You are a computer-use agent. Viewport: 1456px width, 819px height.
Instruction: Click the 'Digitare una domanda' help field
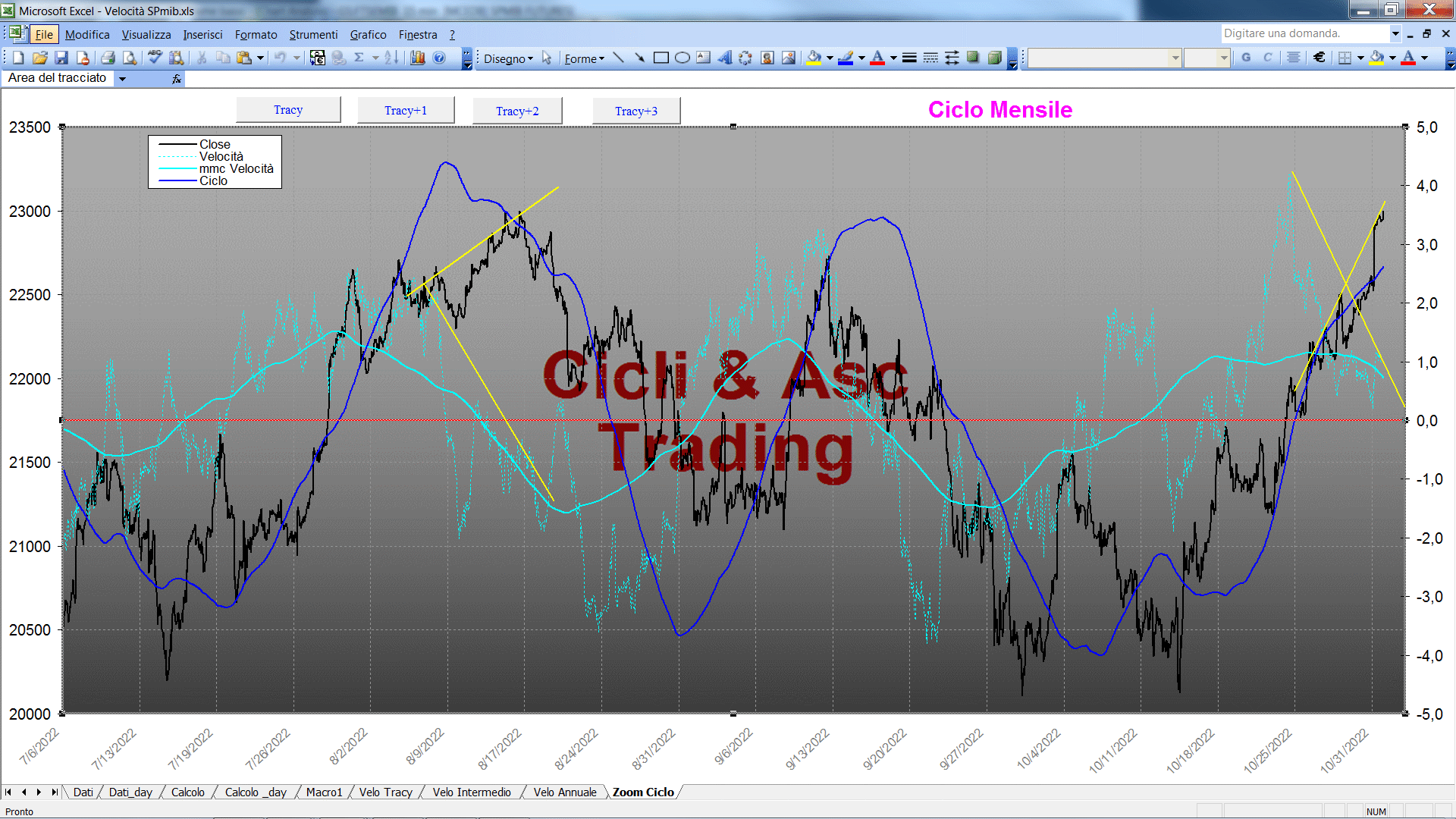[1304, 33]
